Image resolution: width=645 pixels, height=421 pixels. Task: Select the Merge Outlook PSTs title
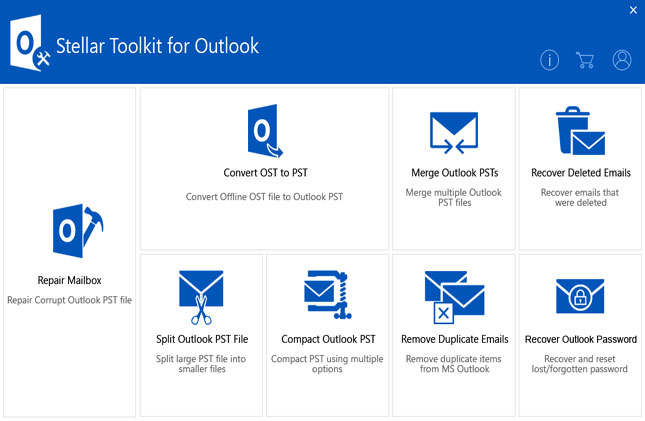pos(455,173)
